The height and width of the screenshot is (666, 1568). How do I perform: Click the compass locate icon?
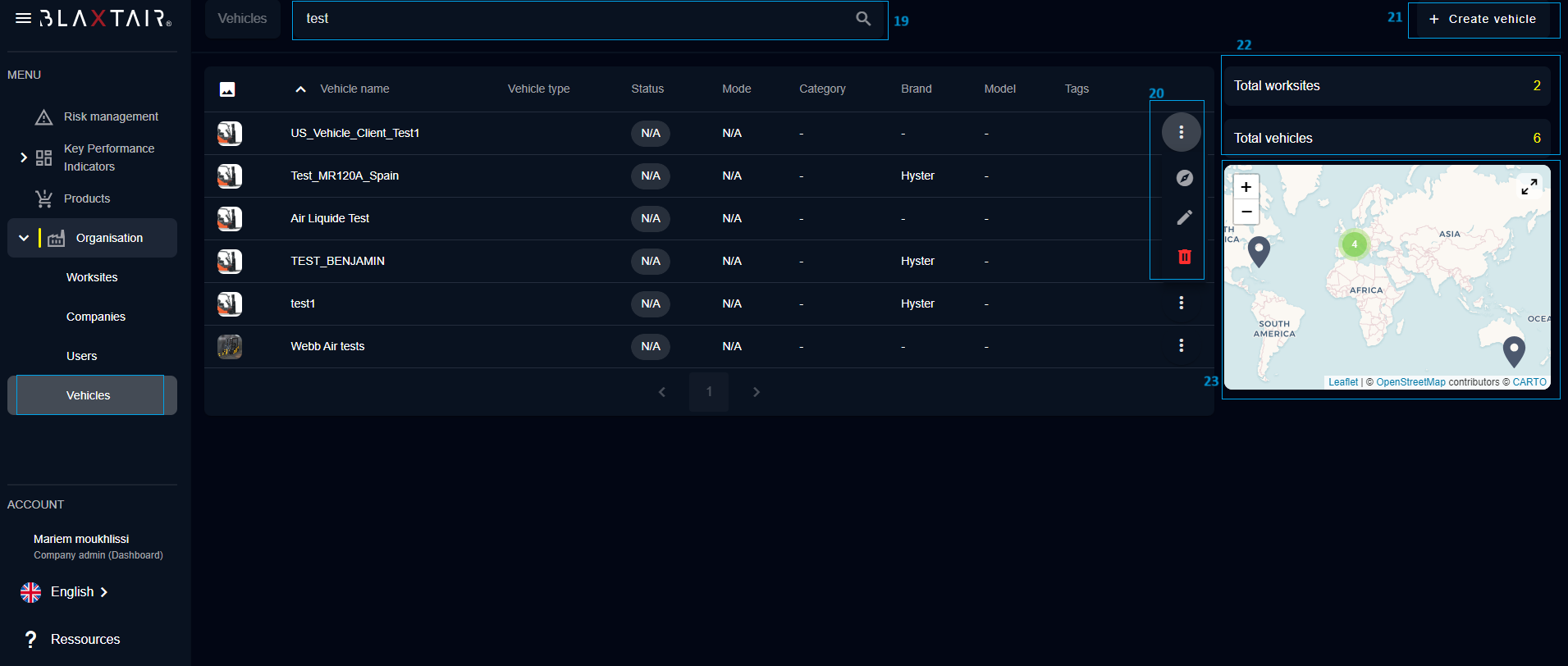tap(1184, 178)
